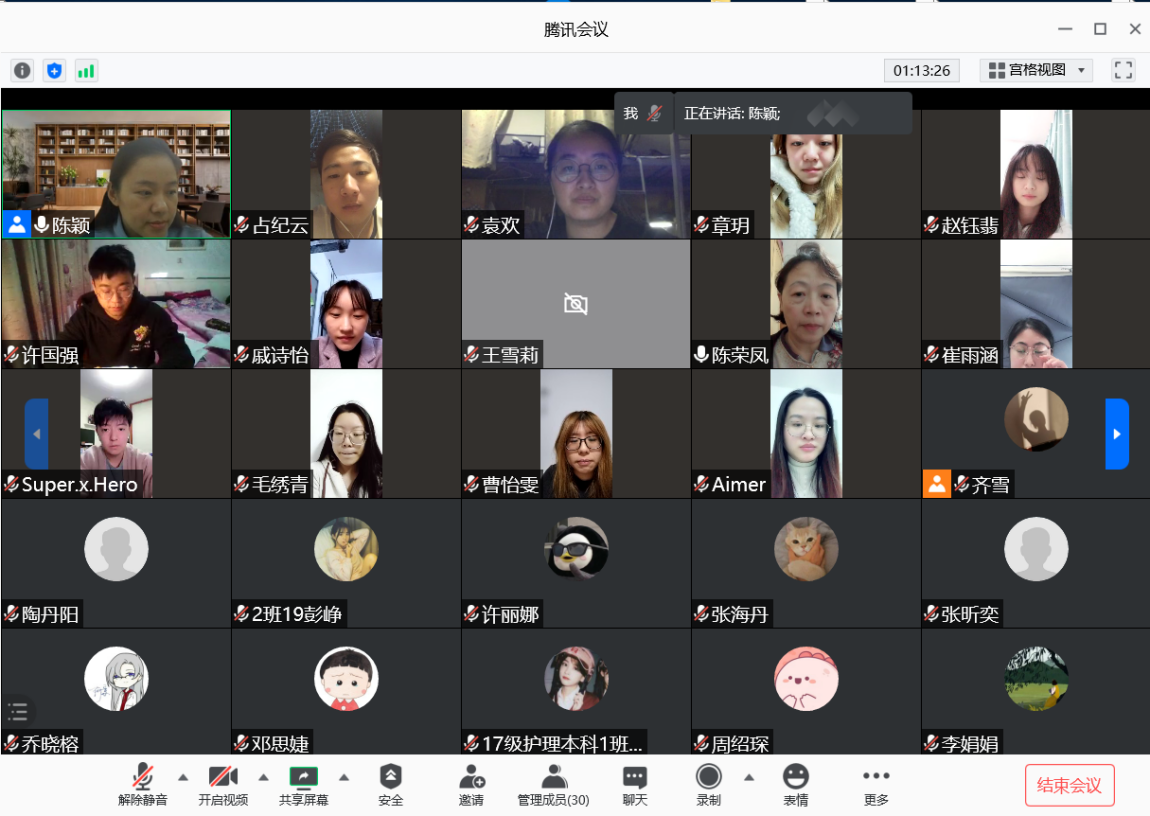
Task: Click the red 结束会议 button
Action: click(1069, 785)
